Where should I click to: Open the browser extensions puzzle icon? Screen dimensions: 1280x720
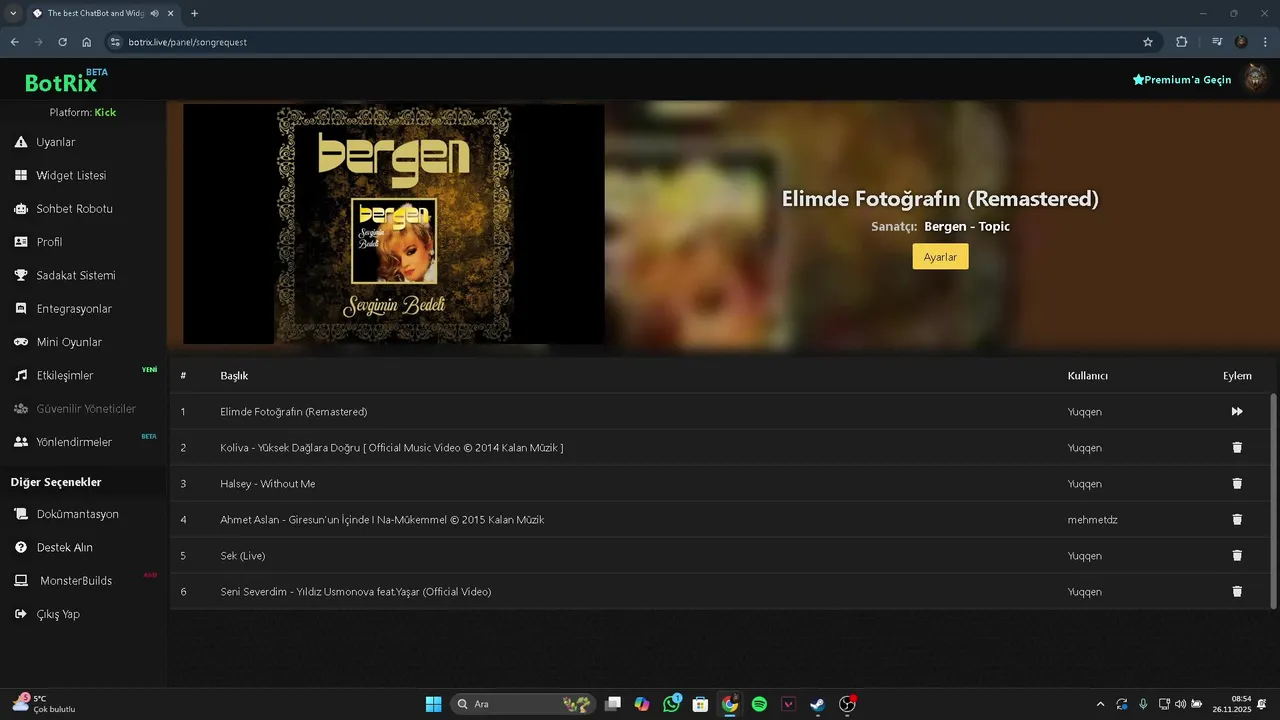tap(1182, 42)
